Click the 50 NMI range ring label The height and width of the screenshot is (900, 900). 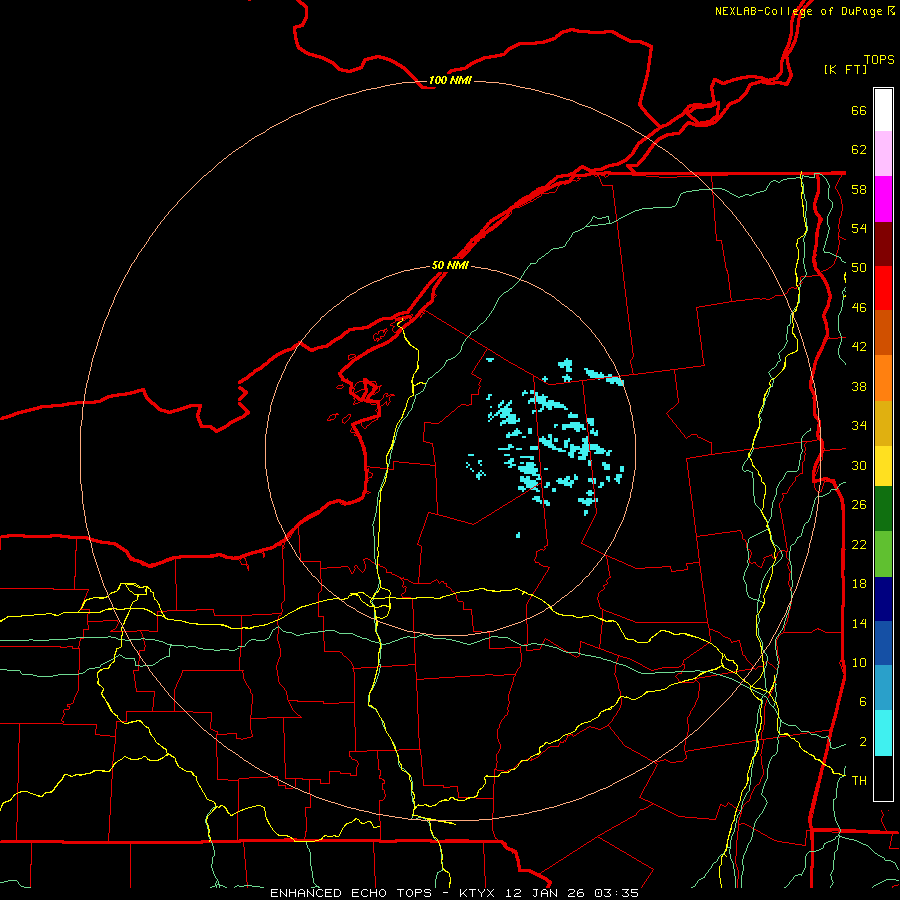pyautogui.click(x=450, y=265)
